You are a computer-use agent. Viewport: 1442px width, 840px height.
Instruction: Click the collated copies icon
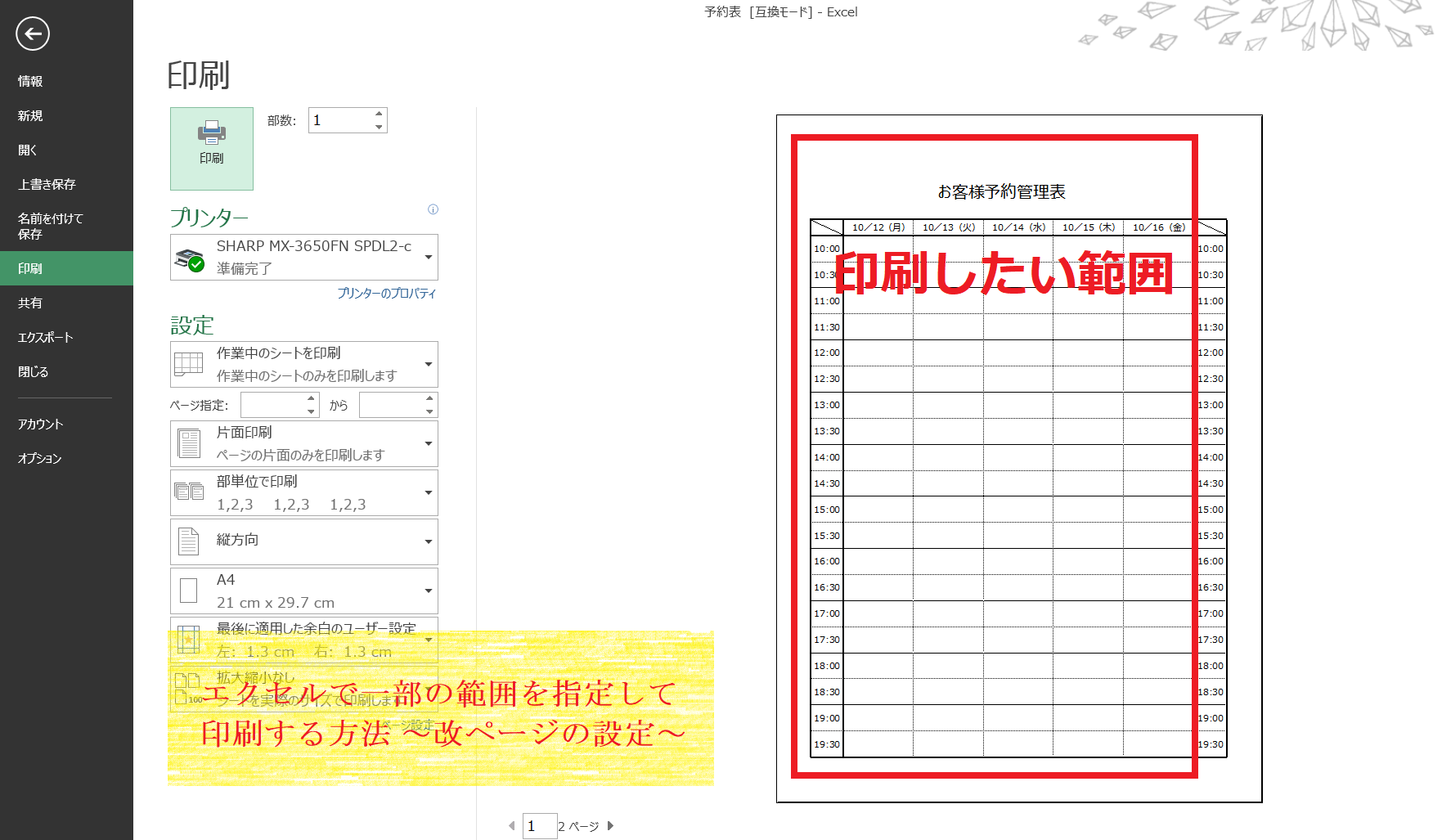pos(189,491)
